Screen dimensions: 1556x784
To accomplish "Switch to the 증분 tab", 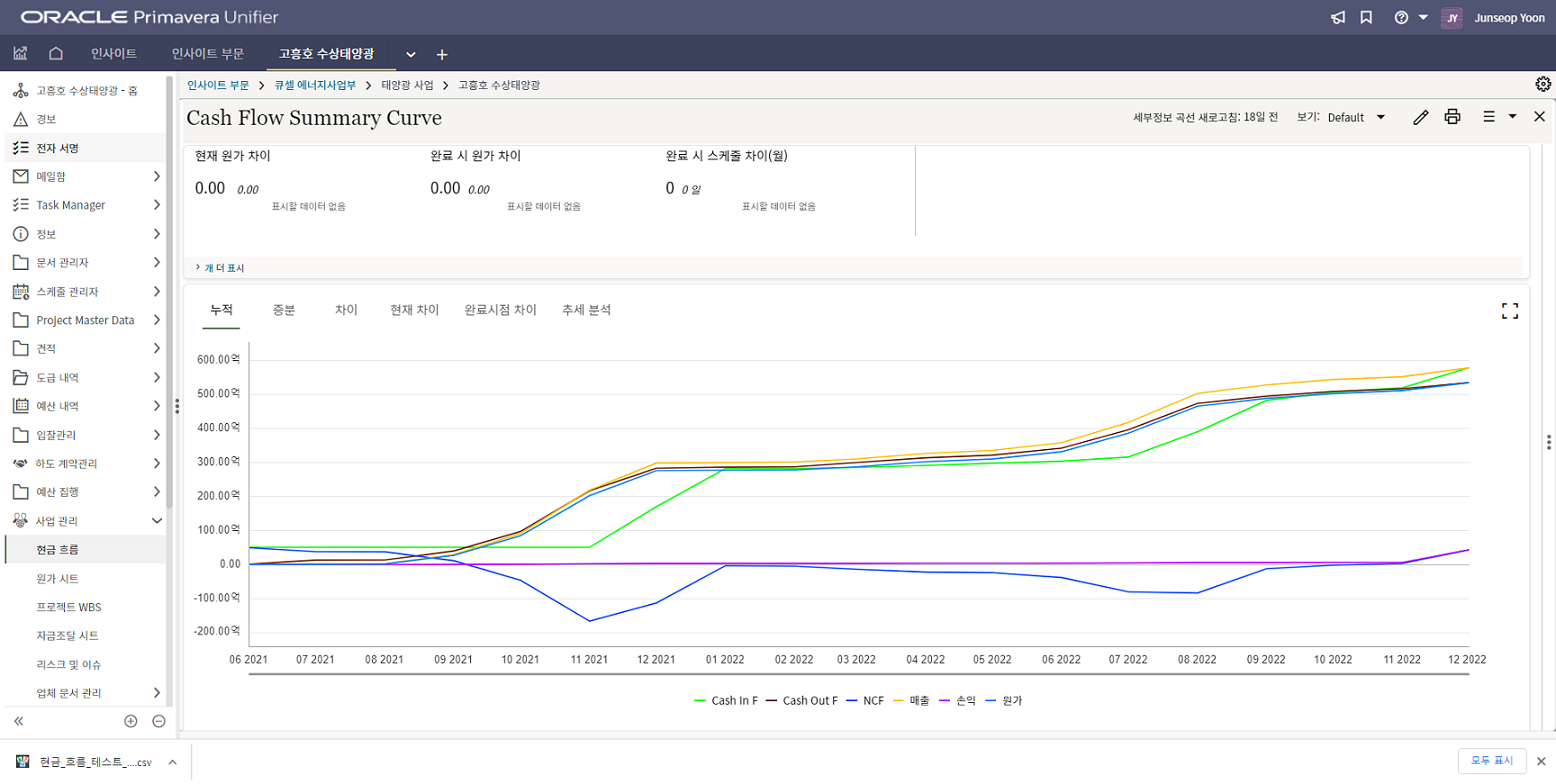I will click(x=284, y=310).
